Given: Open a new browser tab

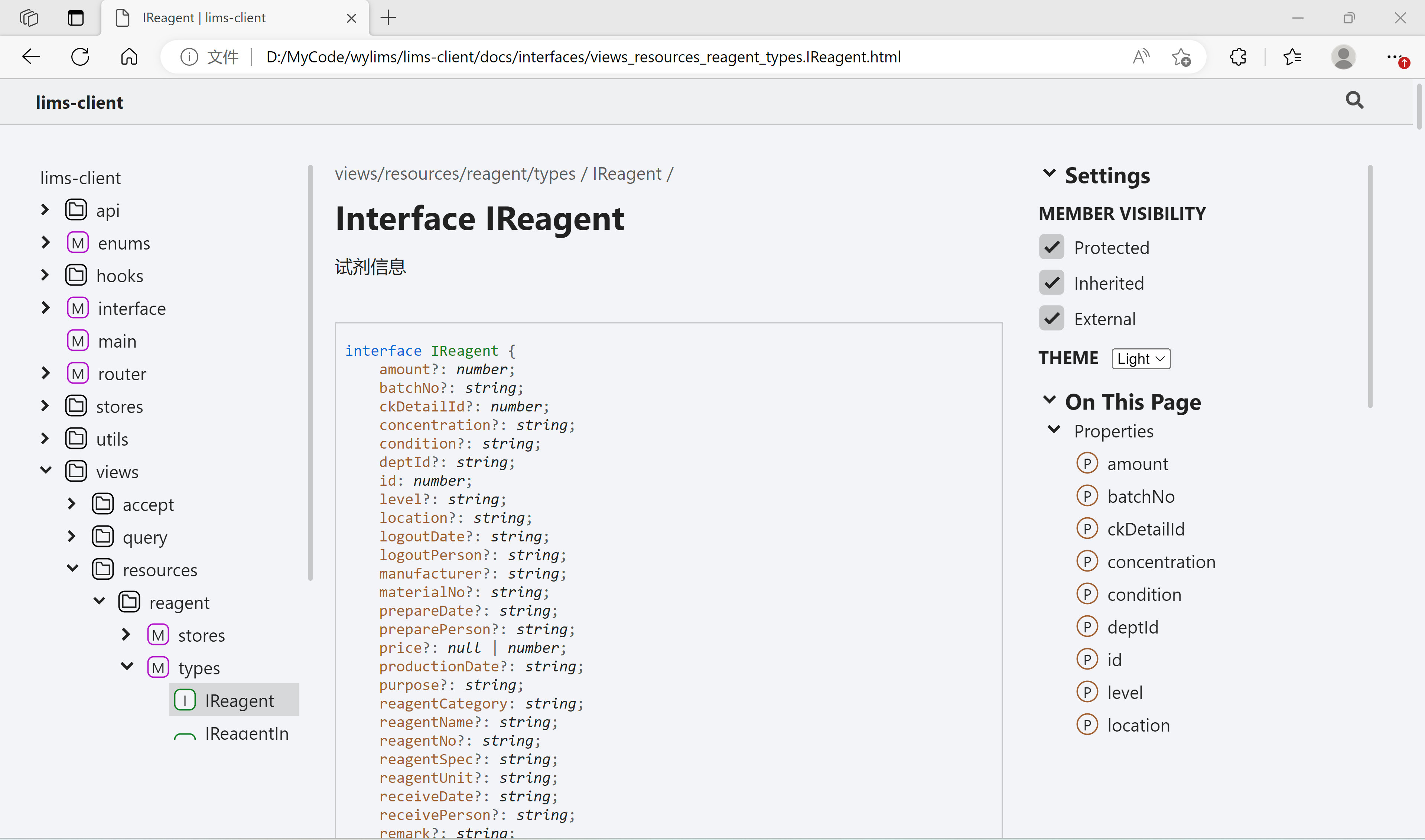Looking at the screenshot, I should coord(388,17).
